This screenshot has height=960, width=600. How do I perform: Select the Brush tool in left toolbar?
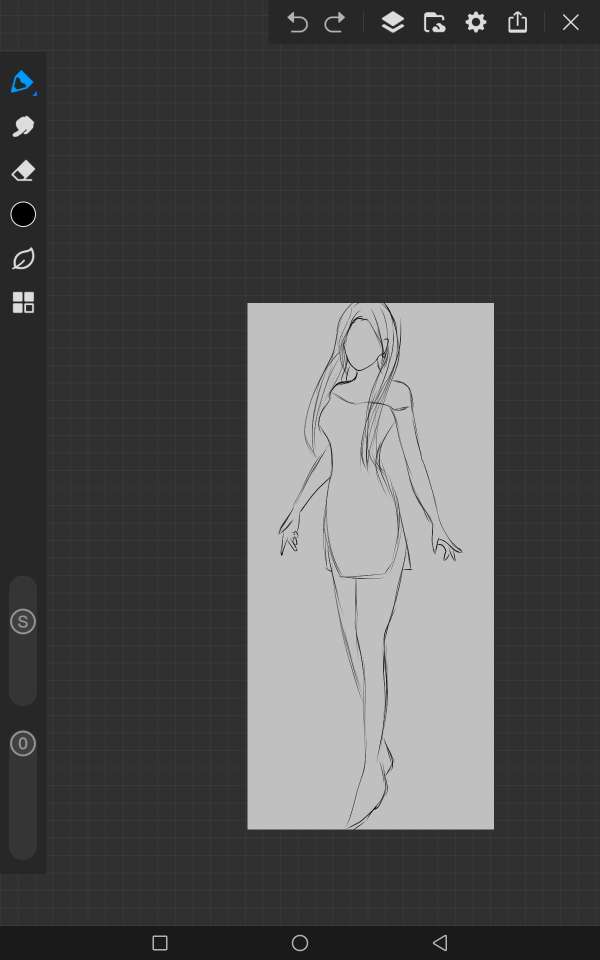point(23,82)
